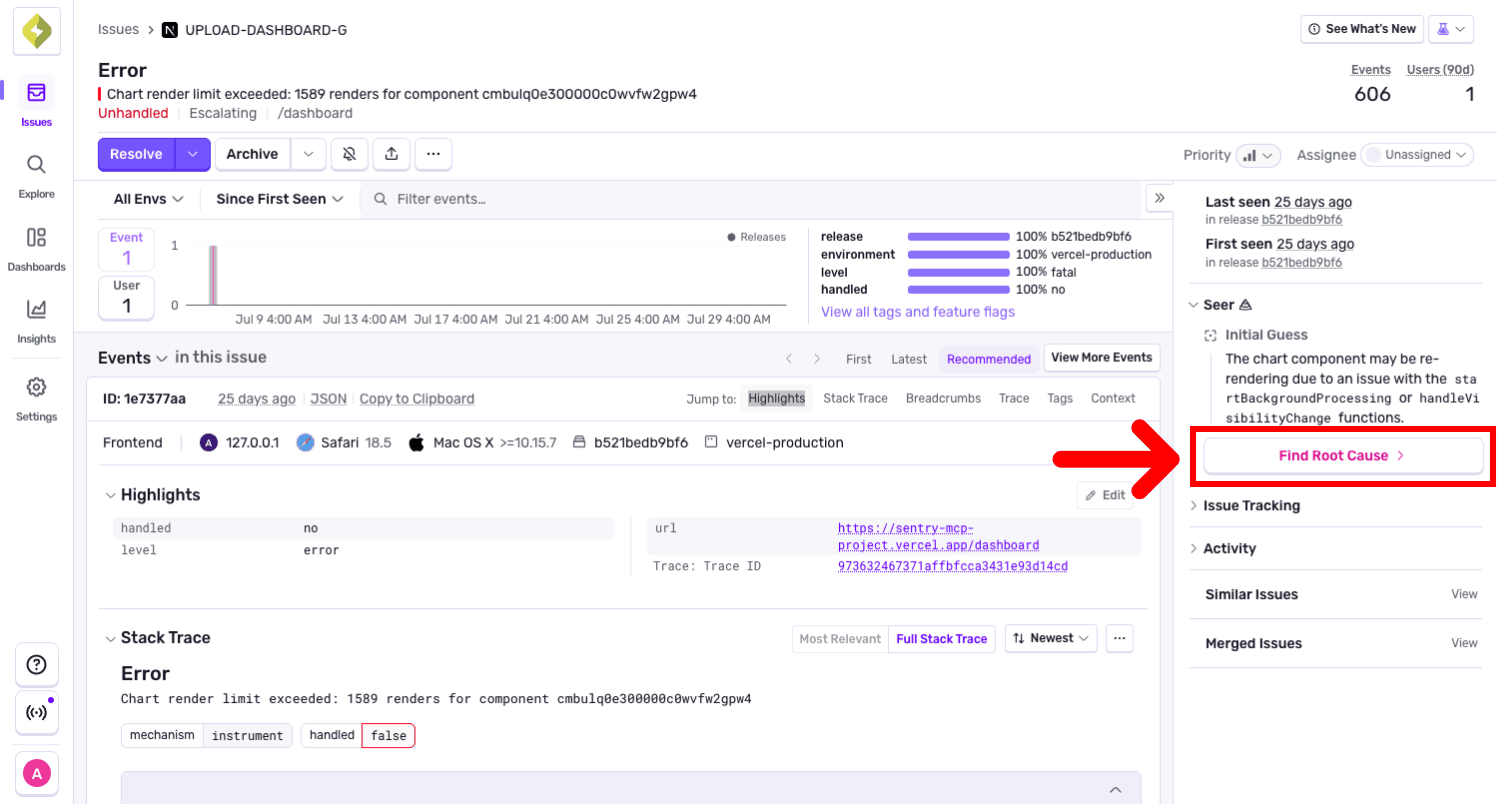This screenshot has width=1497, height=804.
Task: Mute notifications with the bell icon
Action: tap(349, 154)
